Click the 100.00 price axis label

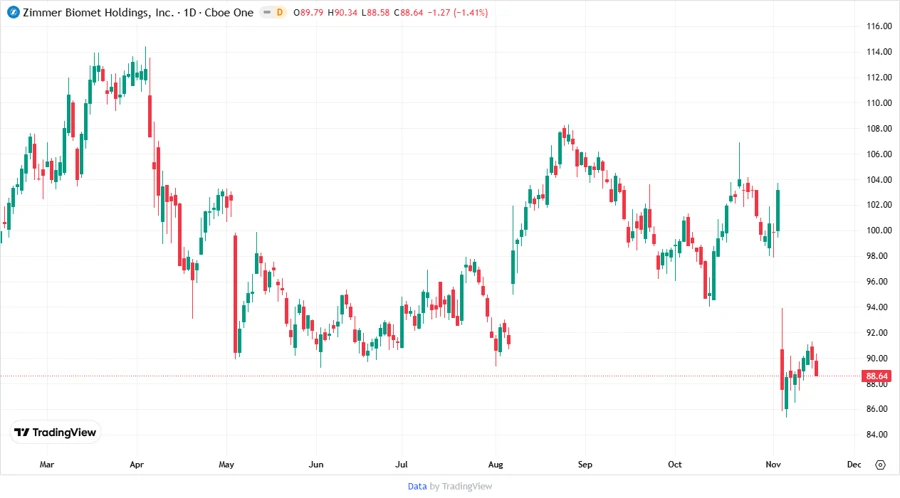879,230
